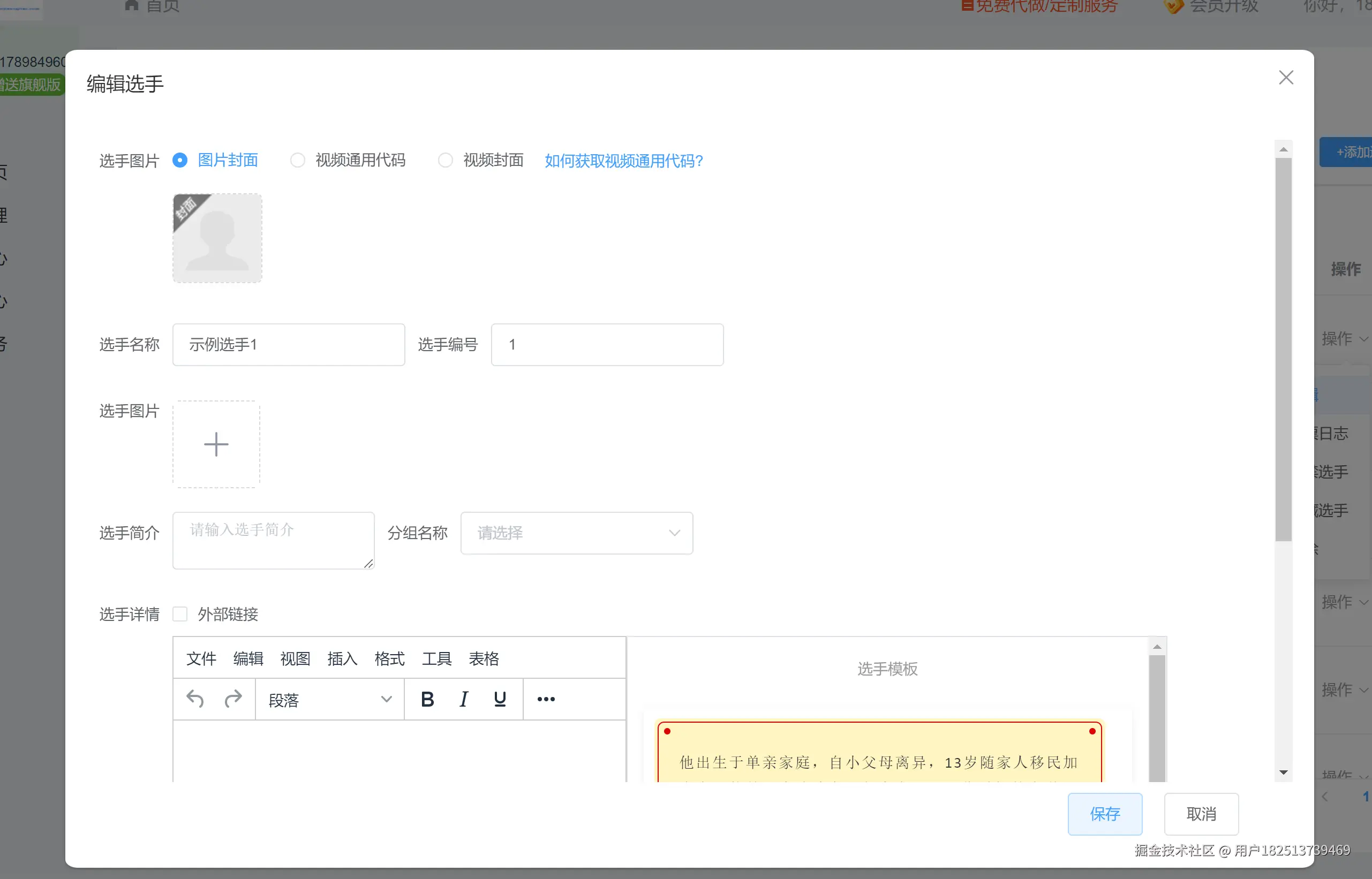Select the 视频通用代码 radio option
Viewport: 1372px width, 879px height.
(x=297, y=161)
